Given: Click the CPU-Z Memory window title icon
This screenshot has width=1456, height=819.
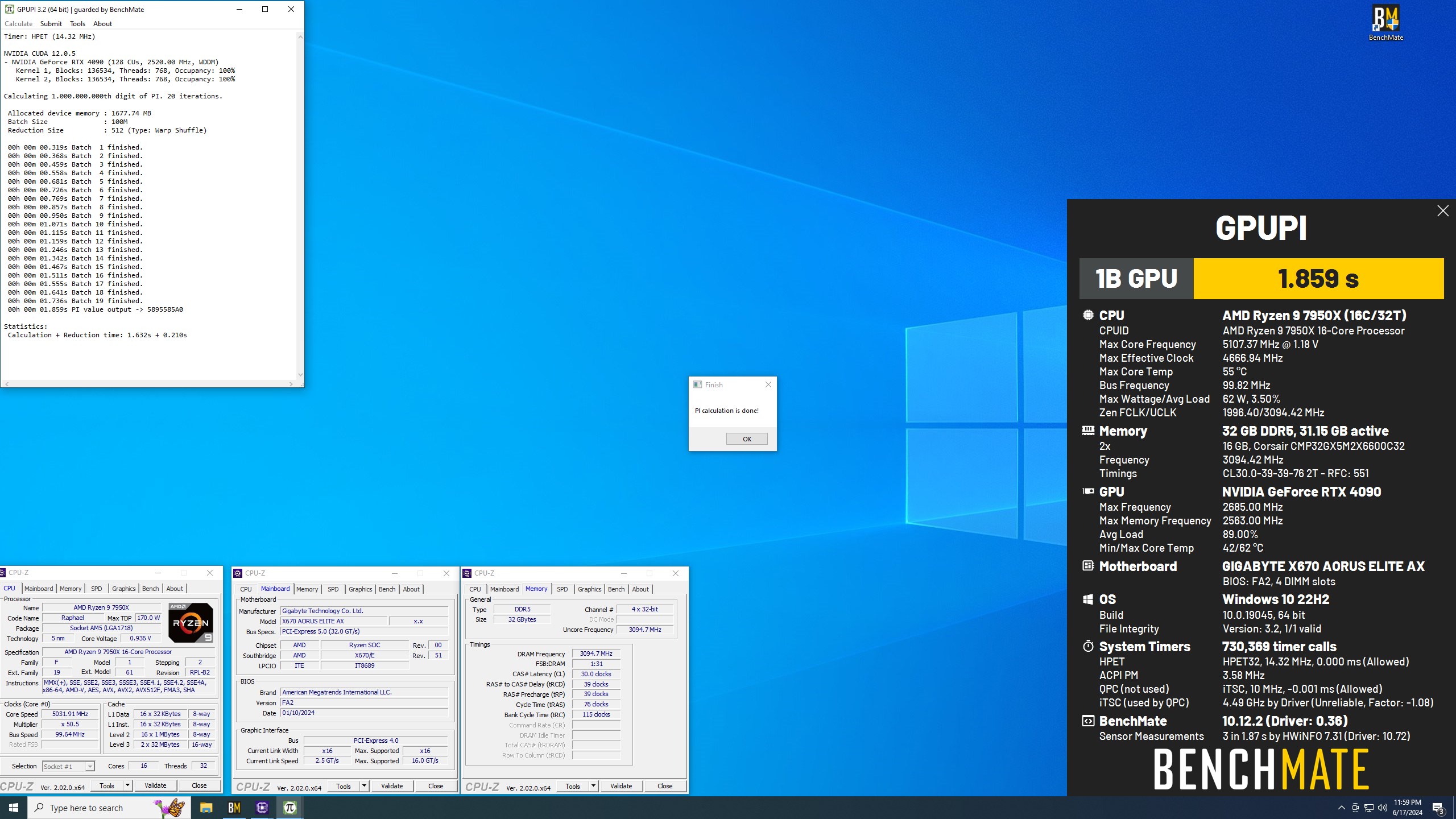Looking at the screenshot, I should [467, 573].
